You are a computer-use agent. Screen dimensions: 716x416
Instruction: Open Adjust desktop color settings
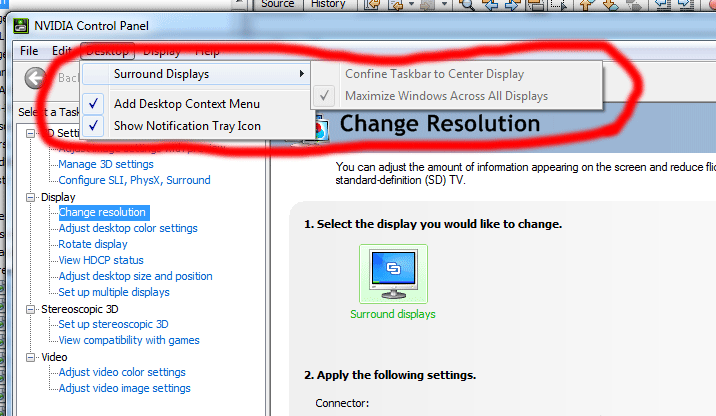pyautogui.click(x=128, y=228)
